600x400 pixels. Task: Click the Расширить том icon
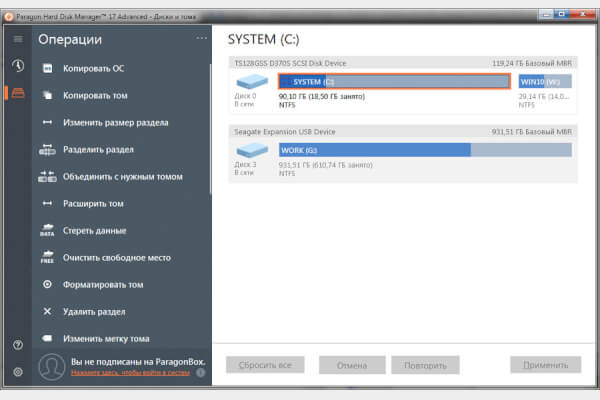click(47, 204)
